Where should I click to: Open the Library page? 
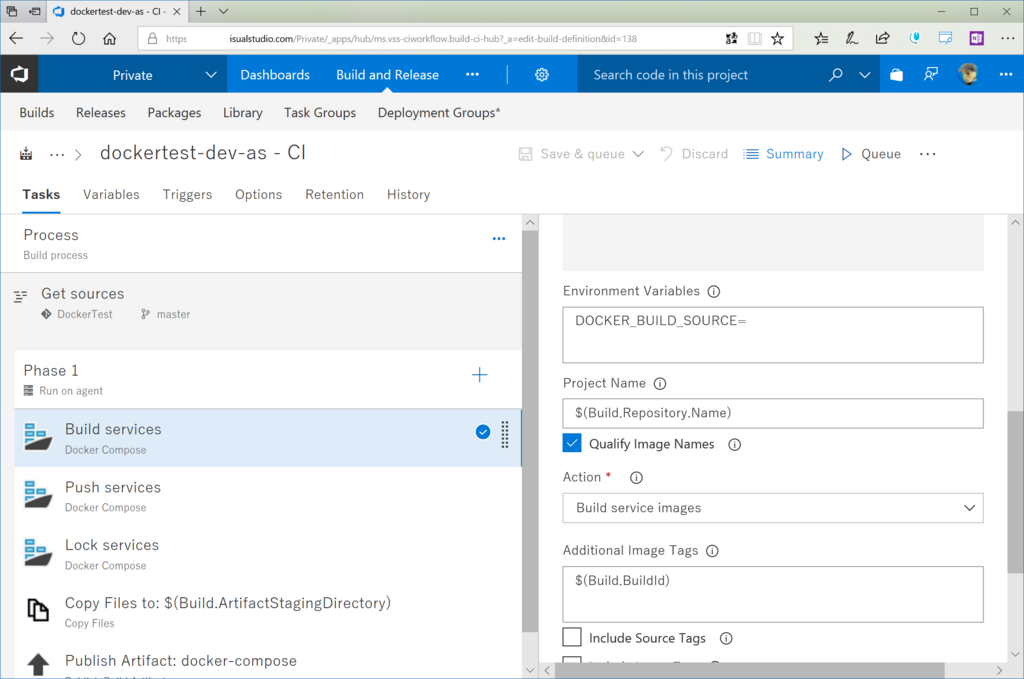[x=242, y=112]
